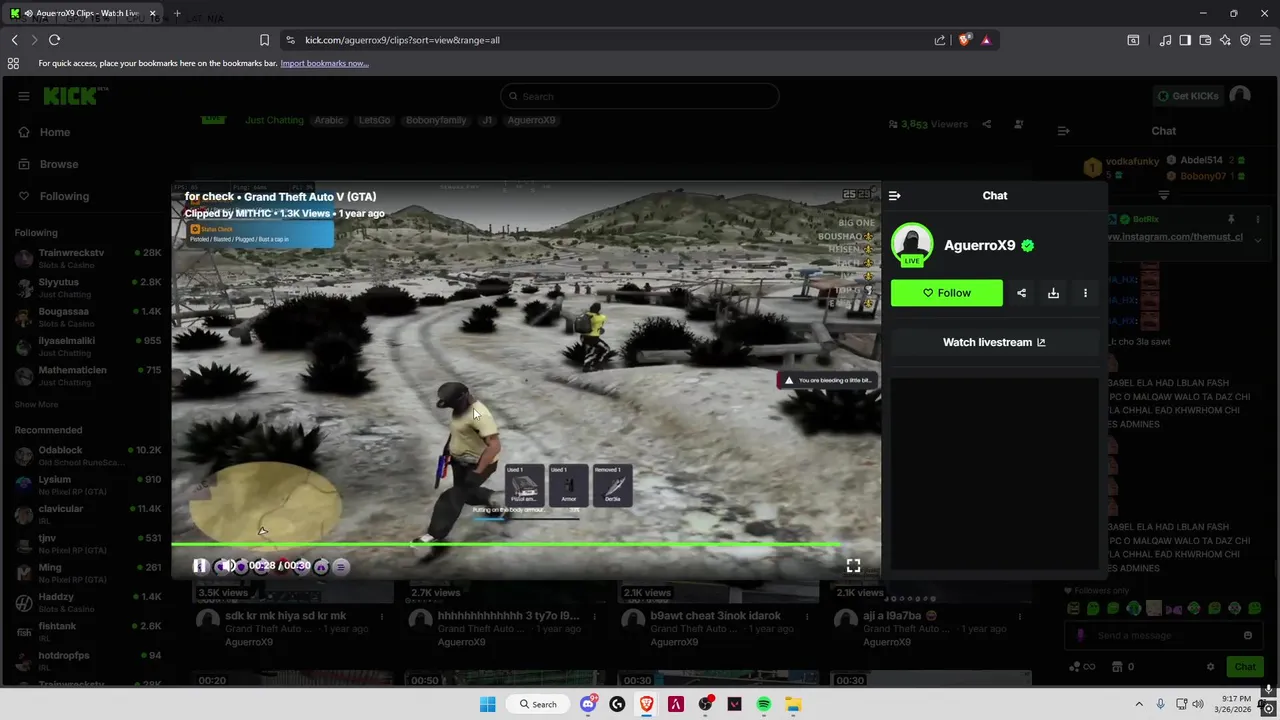Enter fullscreen on the clip player
The image size is (1280, 720).
click(x=853, y=566)
